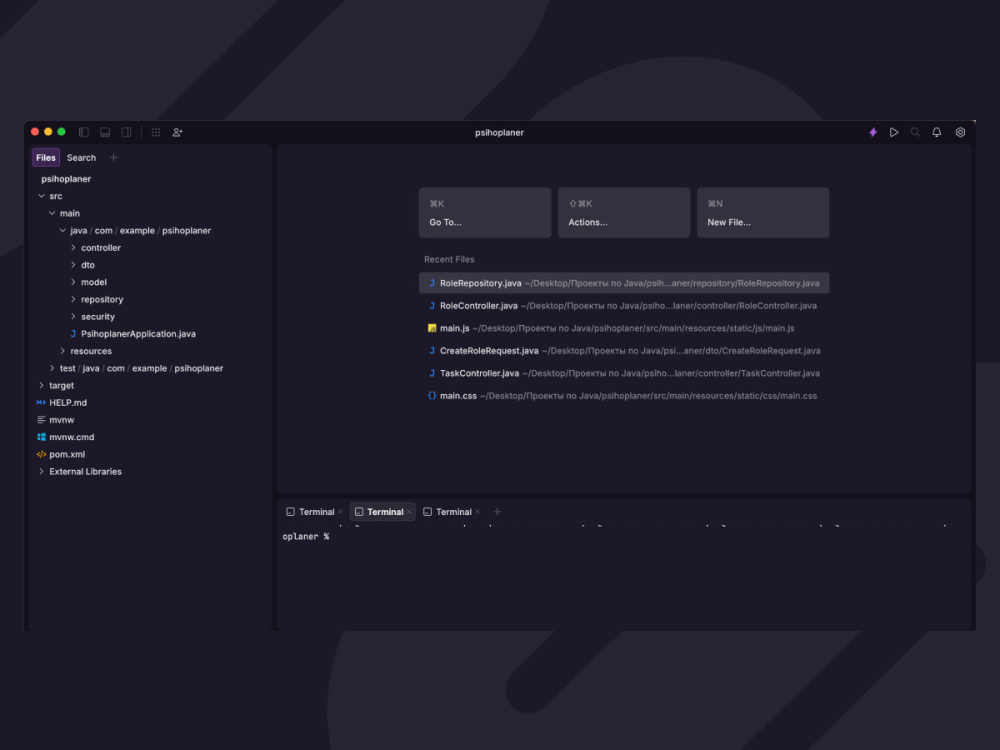
Task: Open main.js from recent files
Action: coord(624,328)
